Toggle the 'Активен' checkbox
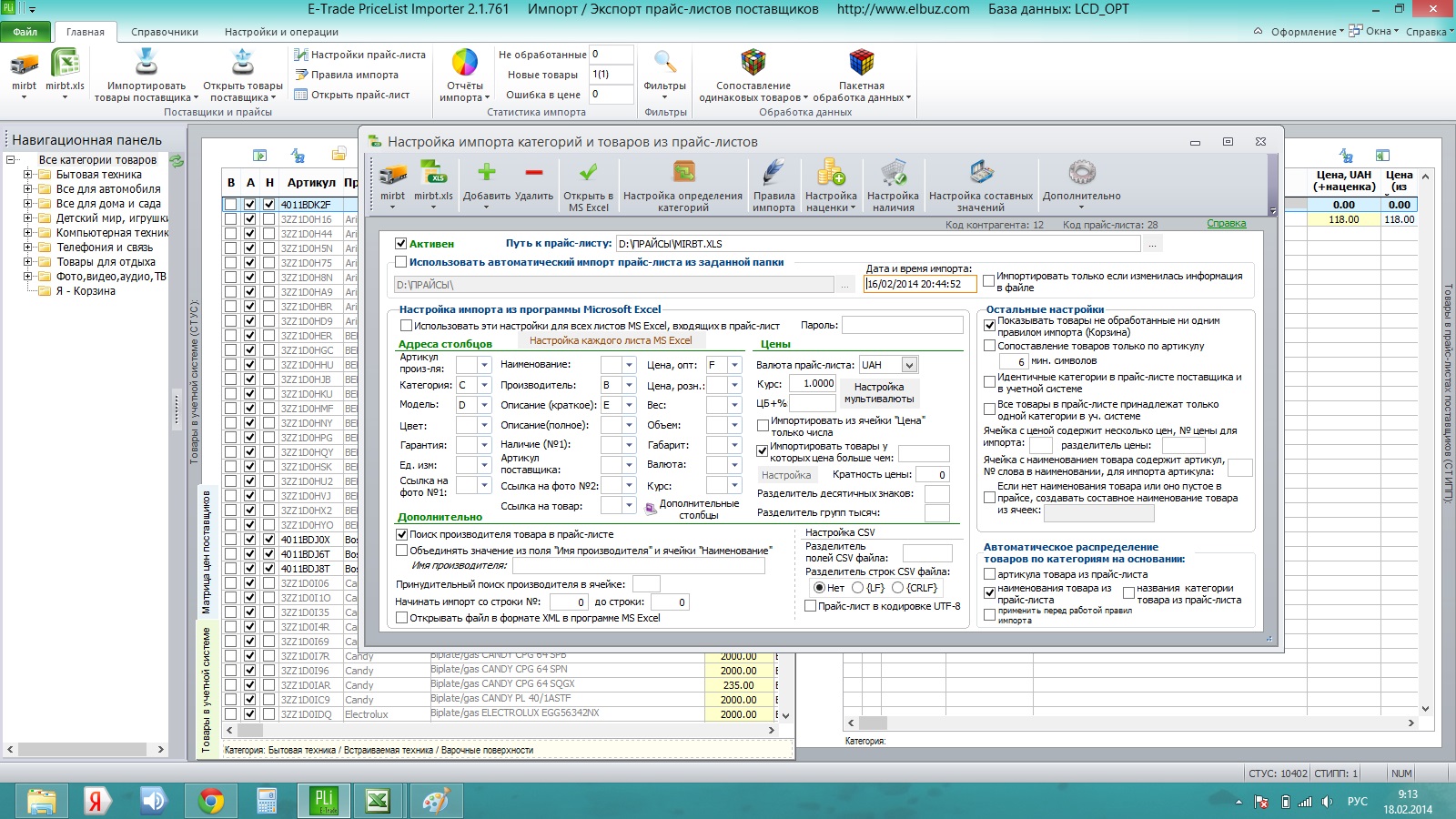 point(400,244)
